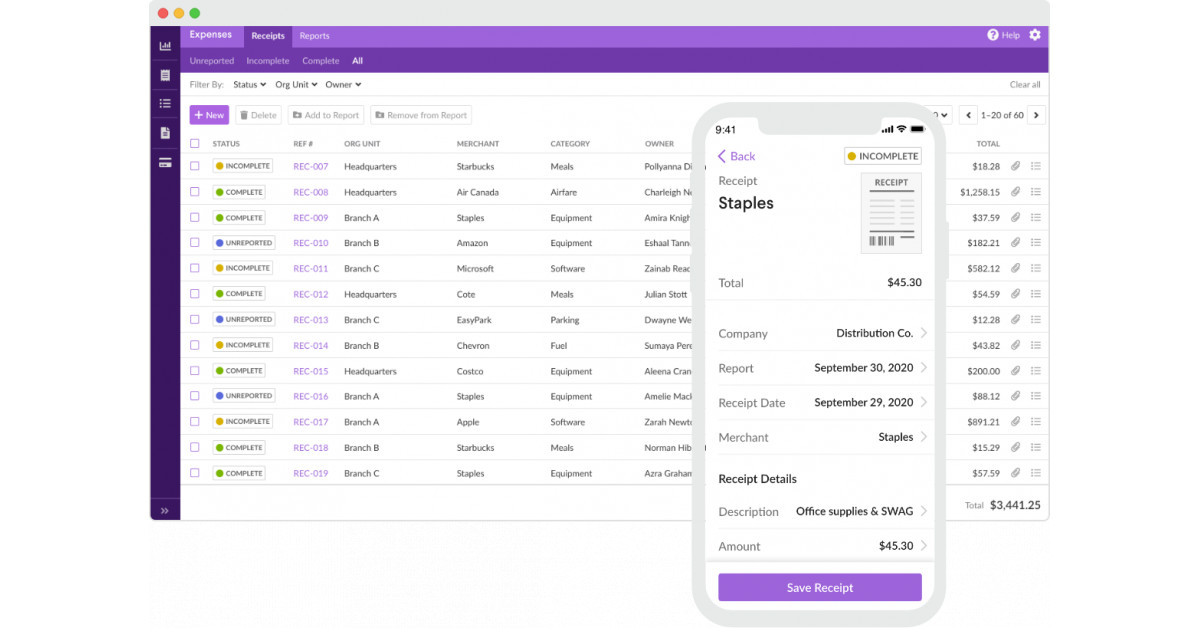Tap Save Receipt on the phone

pos(820,587)
